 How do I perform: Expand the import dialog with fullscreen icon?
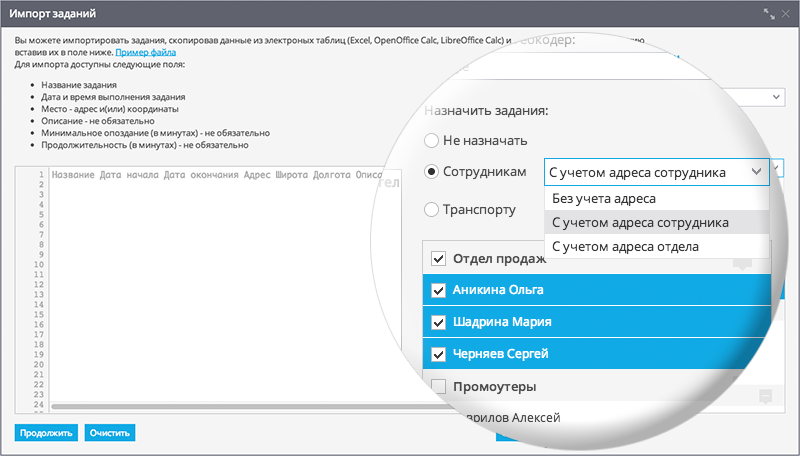(x=769, y=14)
